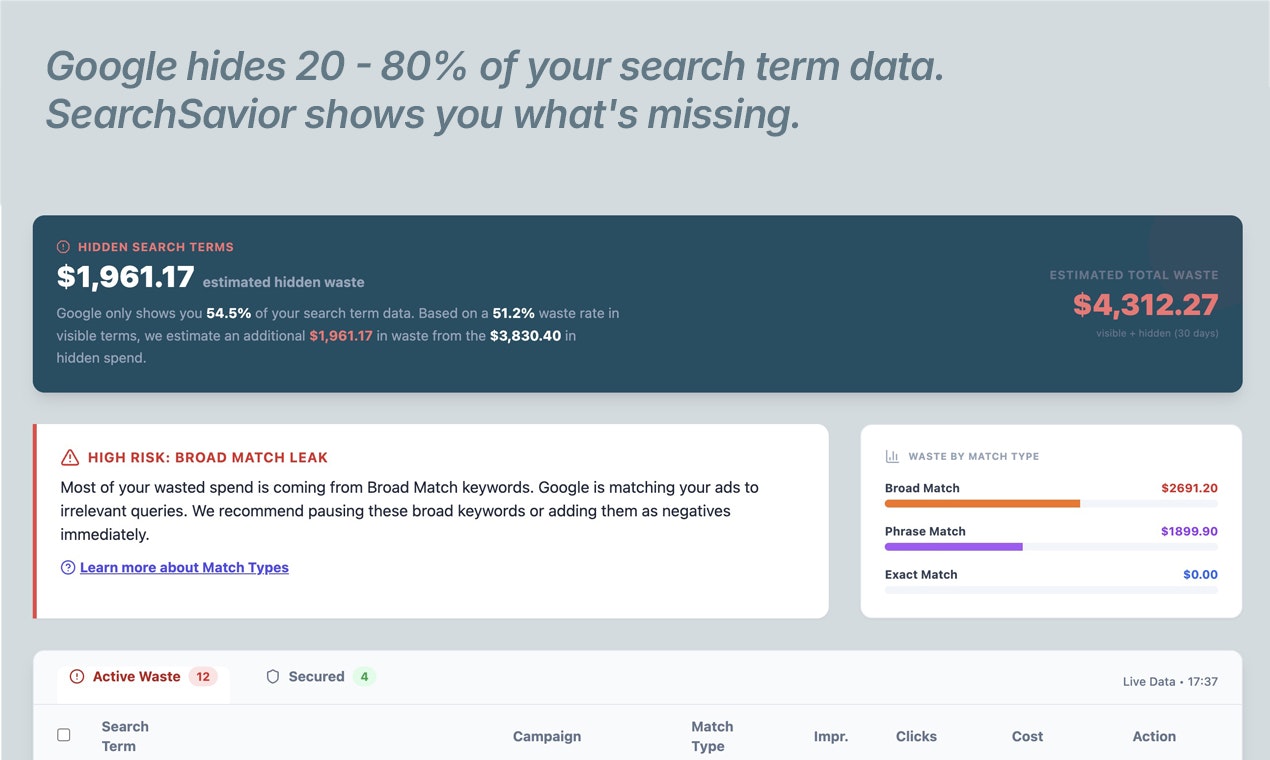Image resolution: width=1270 pixels, height=760 pixels.
Task: Click the orange Broad Match progress bar
Action: pyautogui.click(x=980, y=503)
